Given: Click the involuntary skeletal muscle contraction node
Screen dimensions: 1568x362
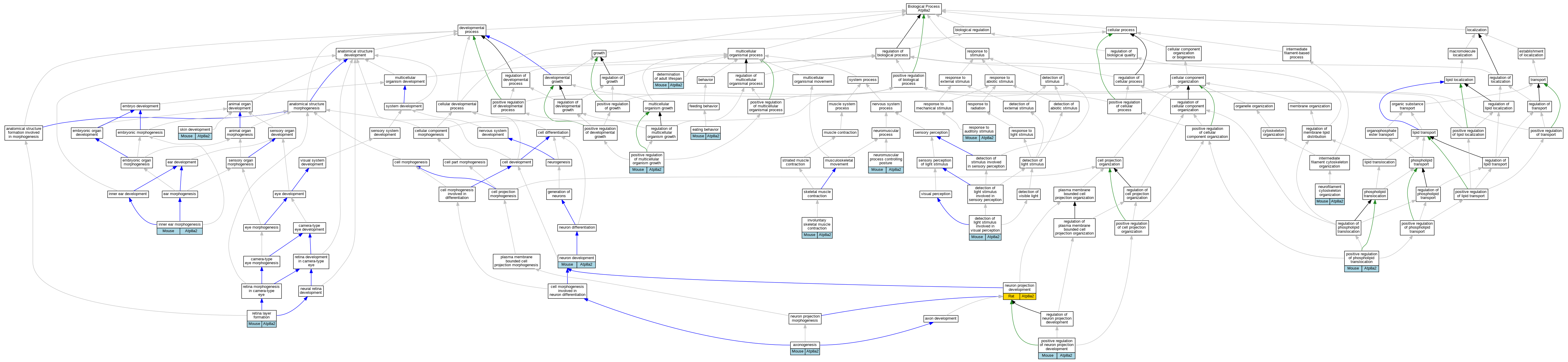Looking at the screenshot, I should click(817, 224).
